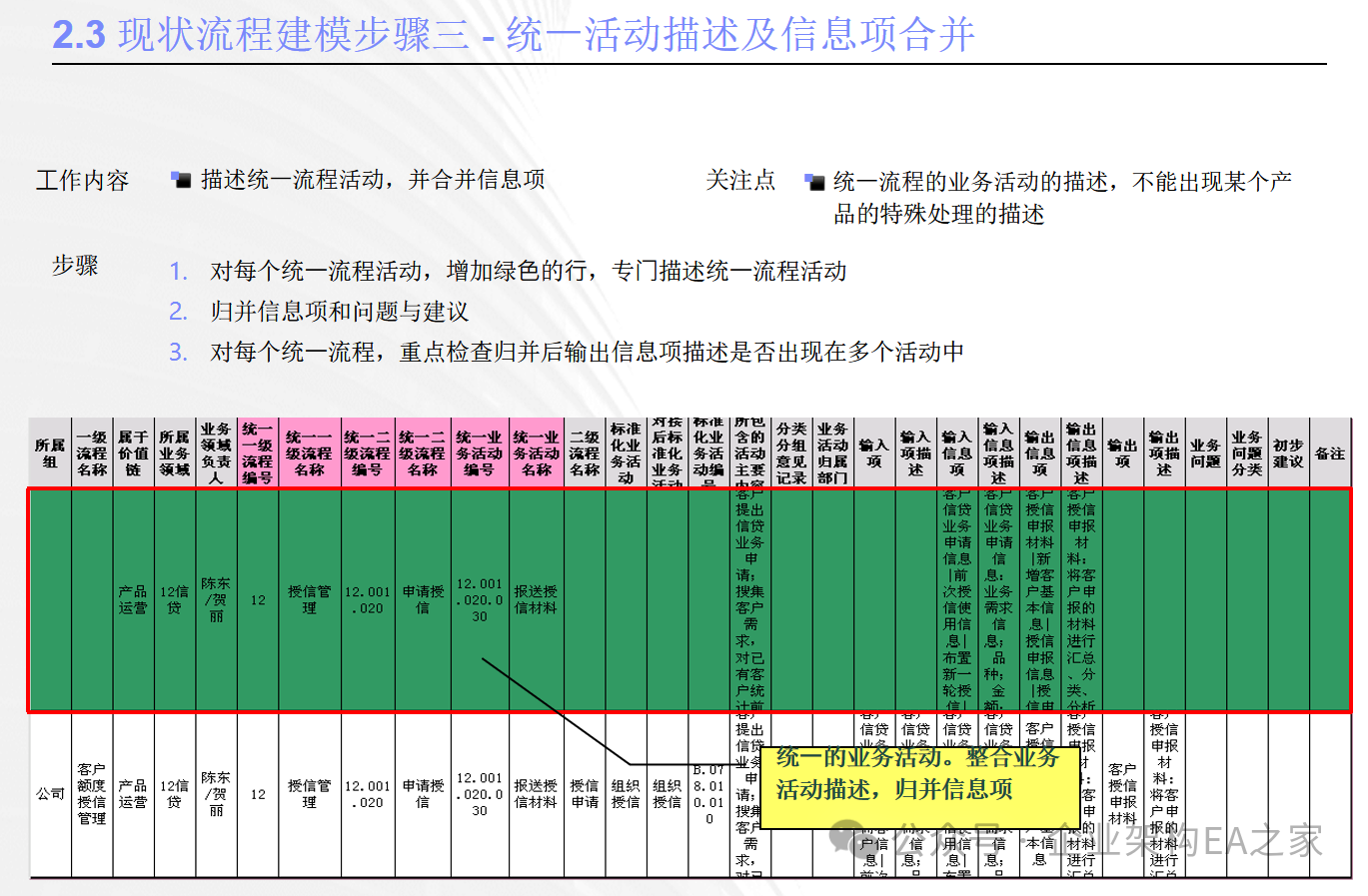Select the '一级流程名称' column header
The width and height of the screenshot is (1368, 896).
point(92,453)
